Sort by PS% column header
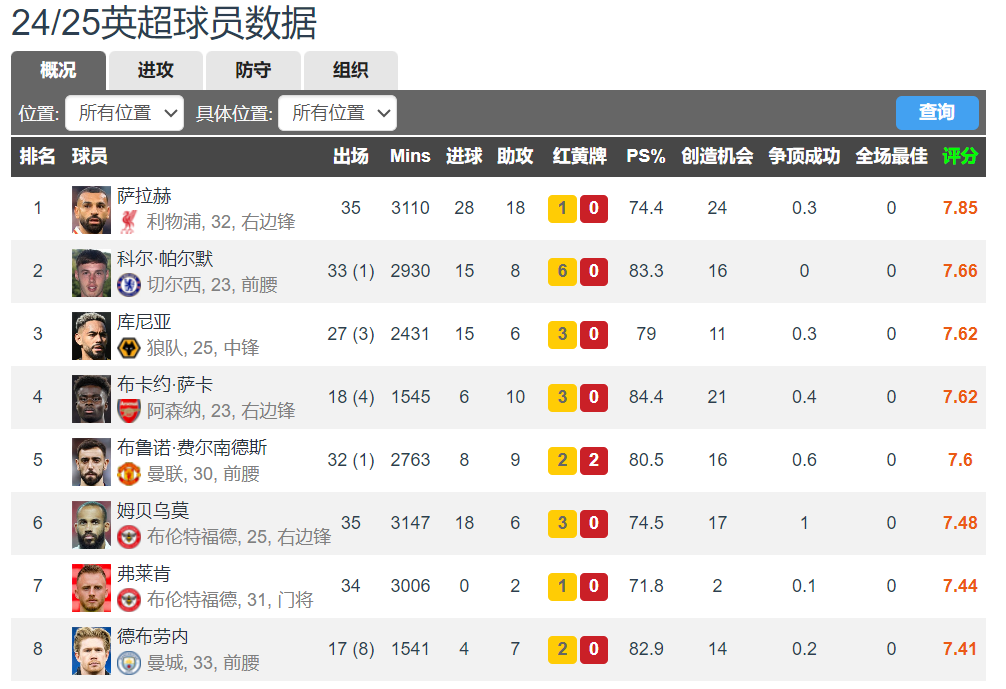The width and height of the screenshot is (1006, 689). (x=645, y=156)
